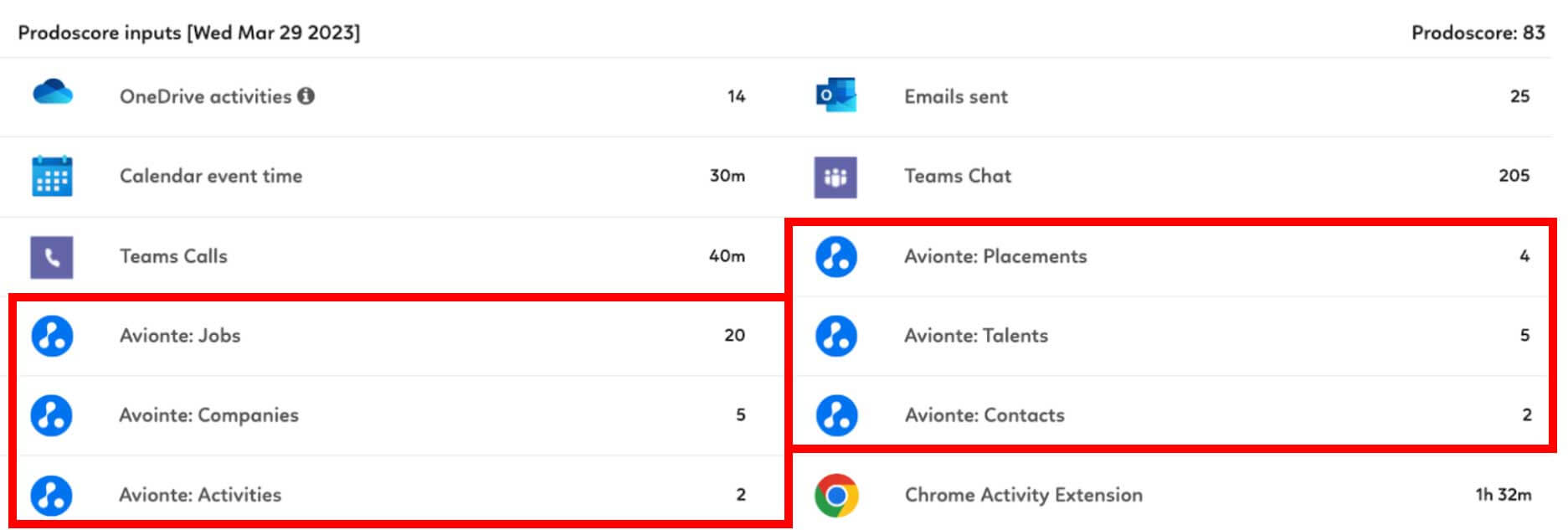Screen dimensions: 1568x530
Task: Select the OneDrive activities label
Action: click(x=205, y=96)
